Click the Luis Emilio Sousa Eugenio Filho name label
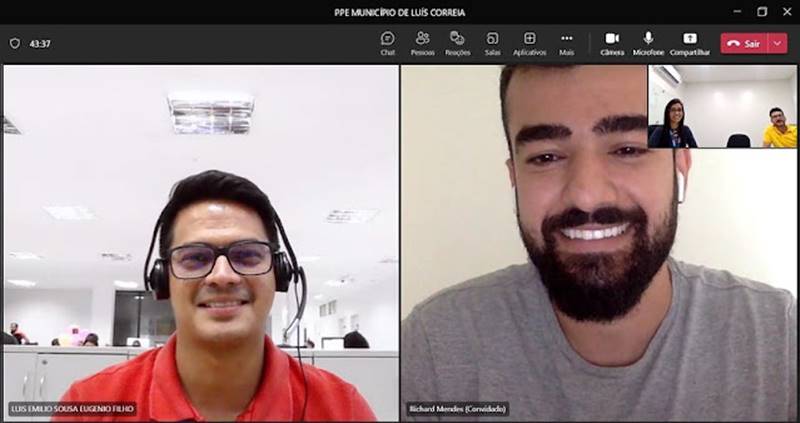This screenshot has height=423, width=800. [x=72, y=409]
